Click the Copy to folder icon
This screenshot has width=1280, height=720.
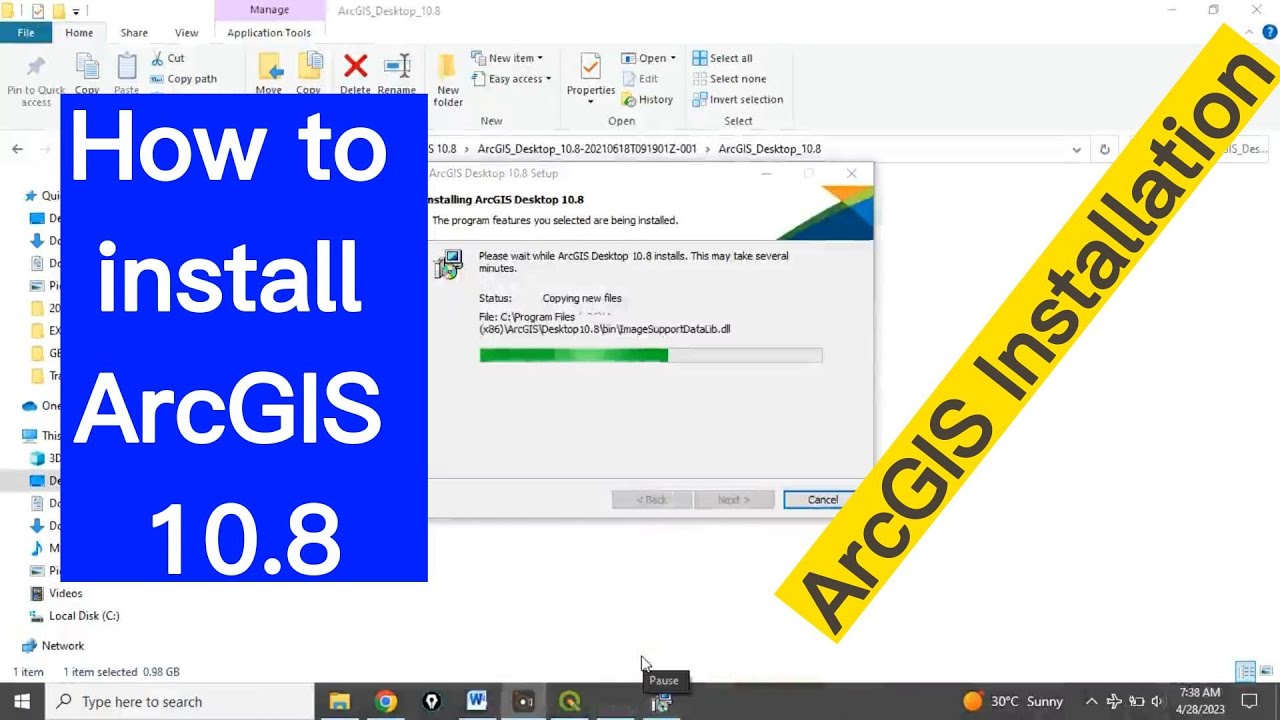click(310, 68)
